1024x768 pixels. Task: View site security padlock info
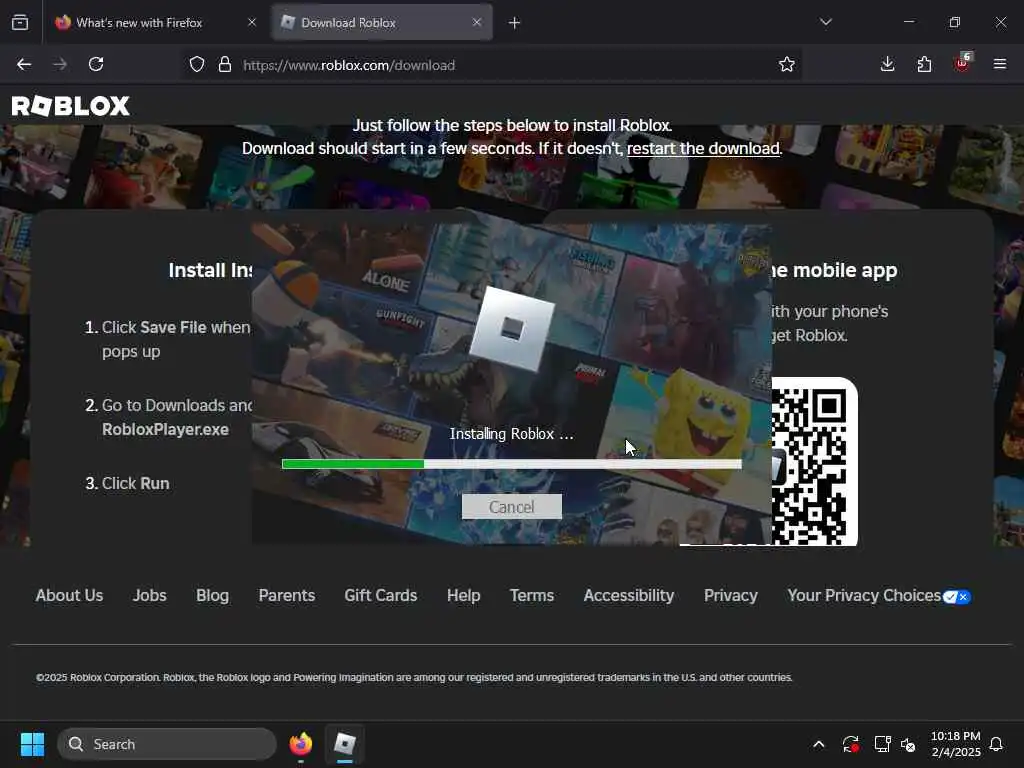pos(225,64)
